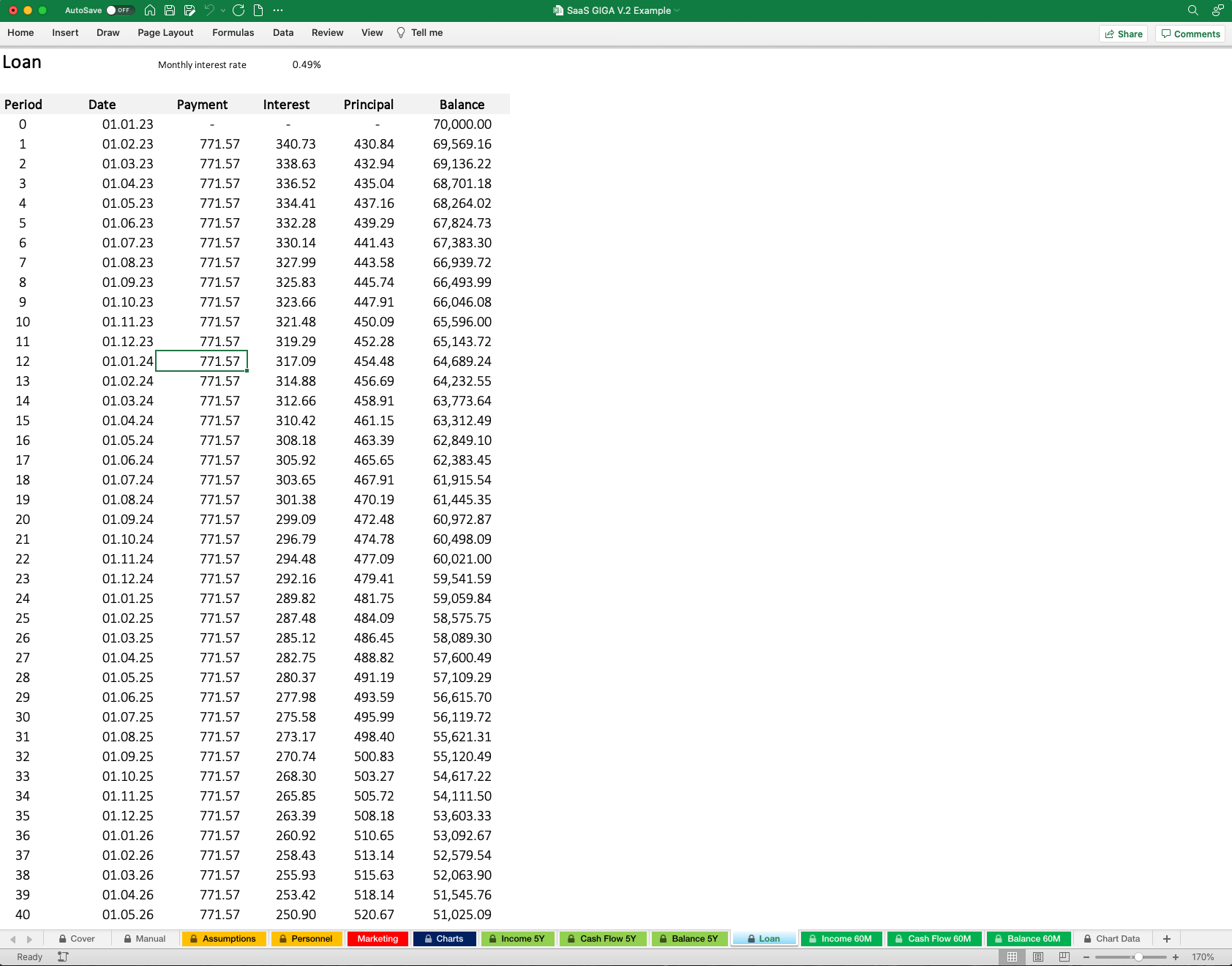Click the Balance column header cell
Screen dimensions: 1232x966
pyautogui.click(x=462, y=105)
